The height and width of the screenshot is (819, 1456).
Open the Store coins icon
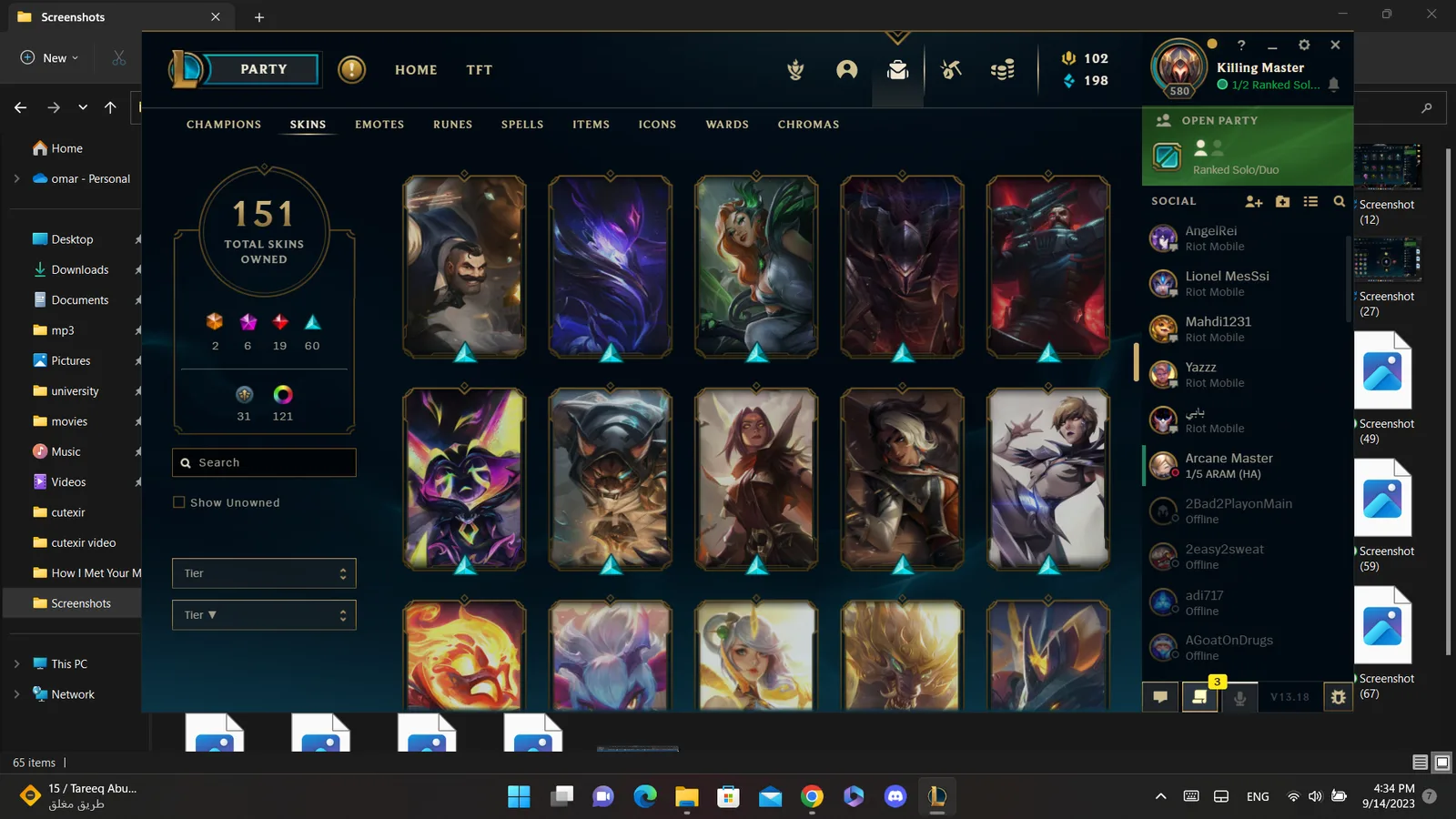point(1002,69)
